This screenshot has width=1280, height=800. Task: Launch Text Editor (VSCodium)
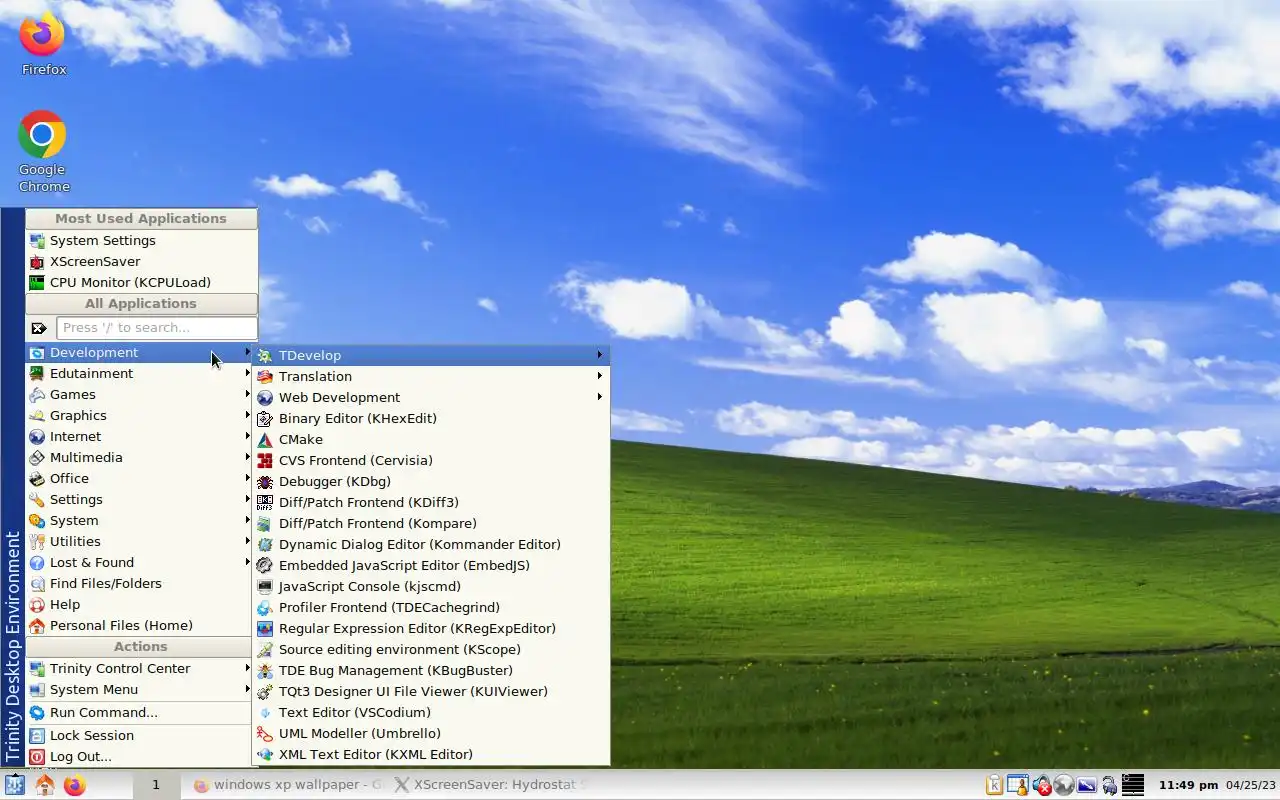point(431,712)
